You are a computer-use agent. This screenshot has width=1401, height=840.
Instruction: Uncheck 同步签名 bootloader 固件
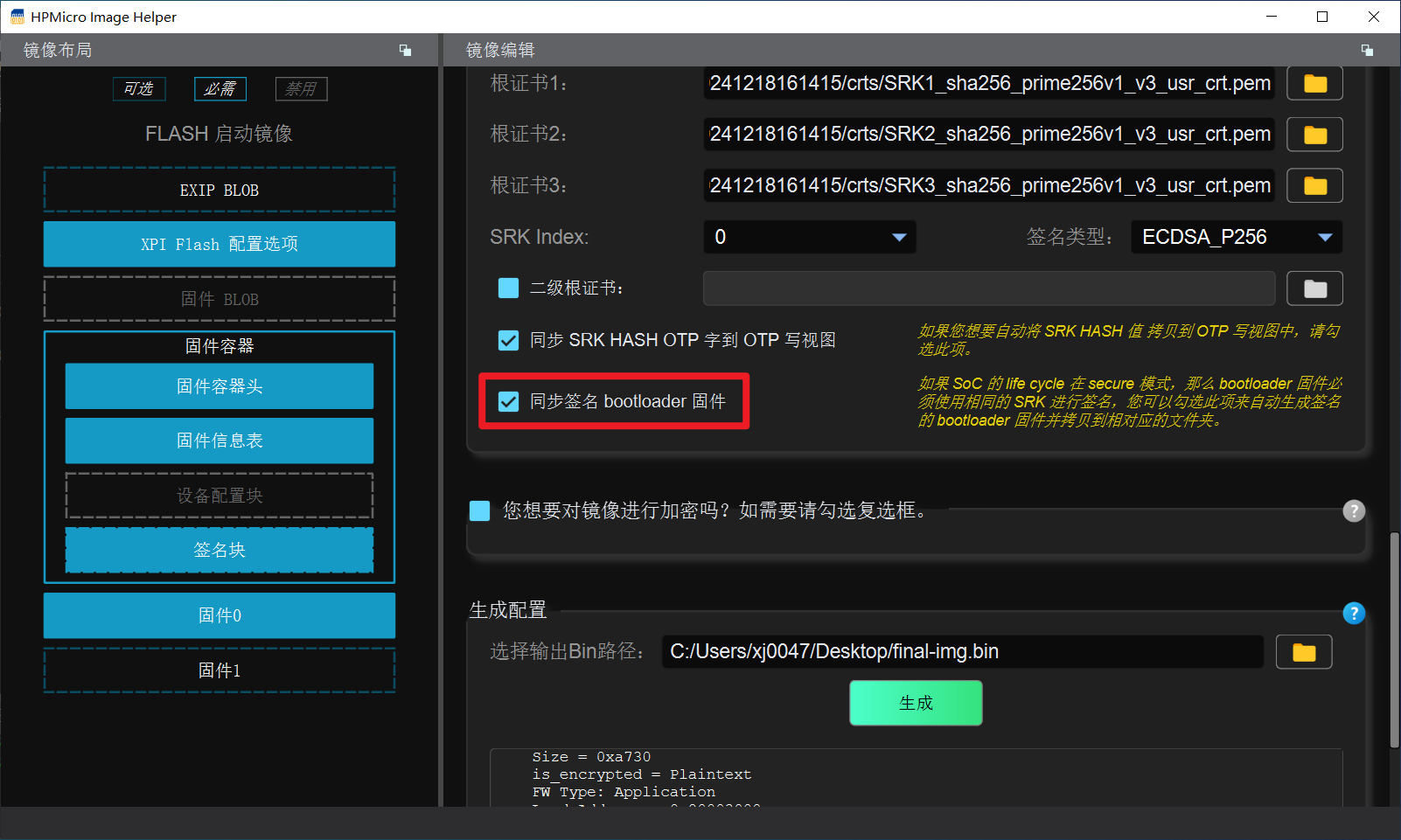(508, 401)
